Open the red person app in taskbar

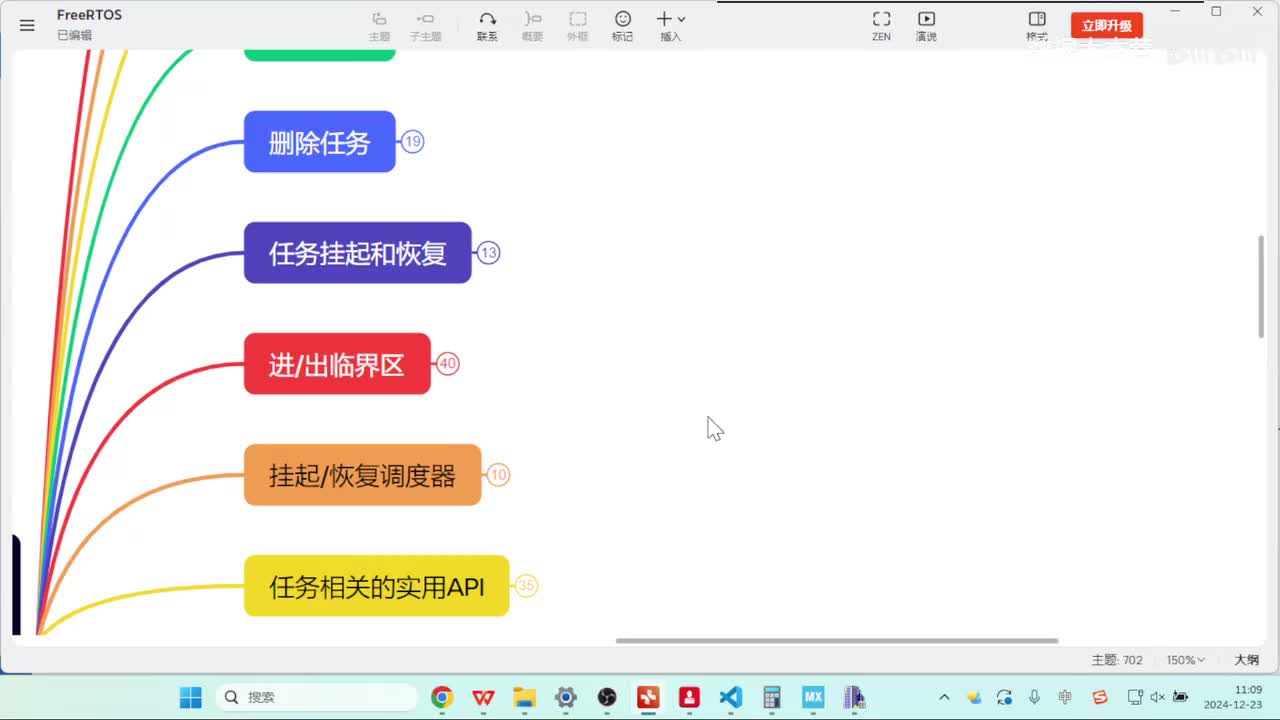click(689, 697)
